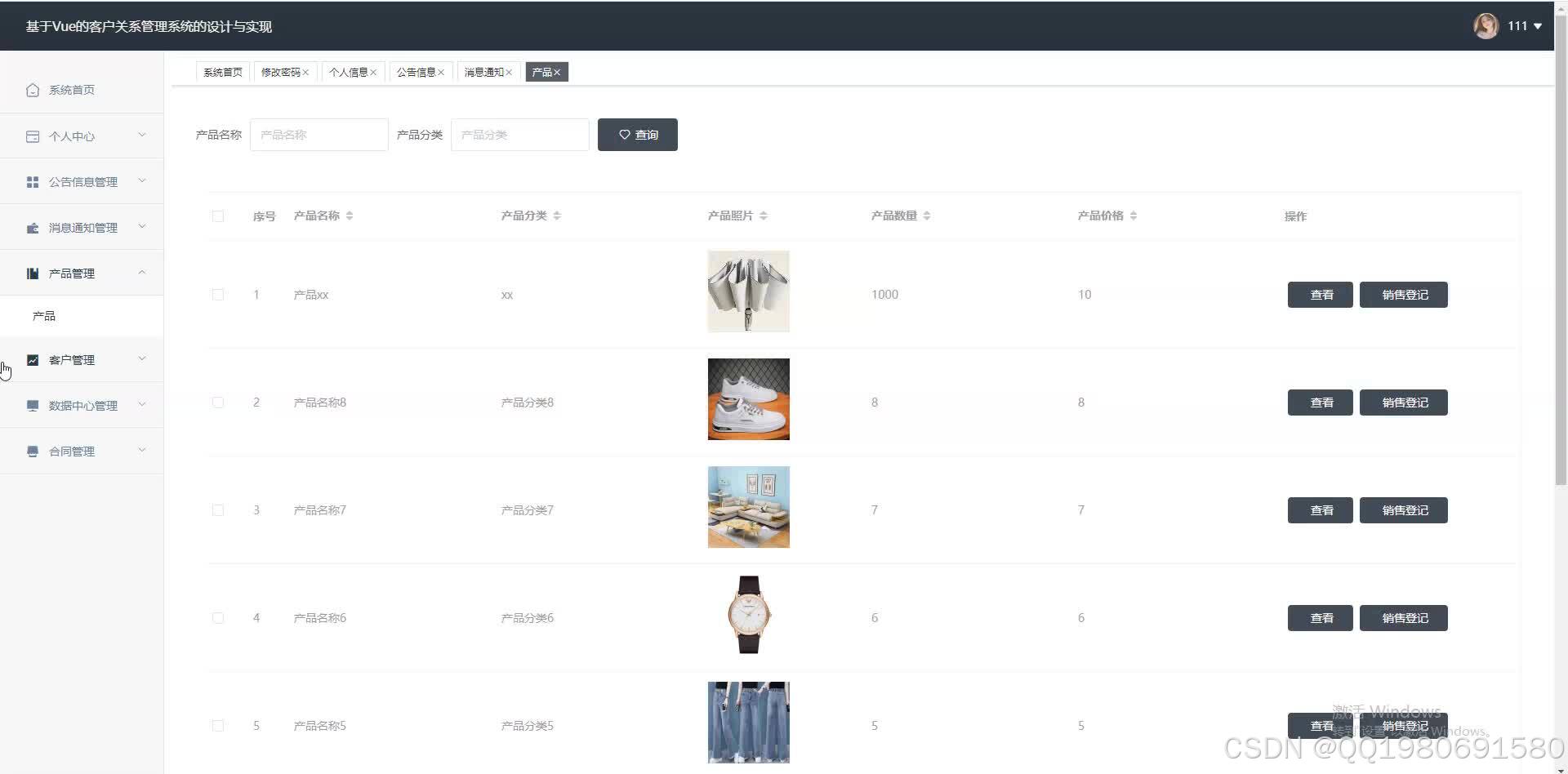The height and width of the screenshot is (774, 1568).
Task: Expand 消息通知管理 menu chevron
Action: coord(142,227)
